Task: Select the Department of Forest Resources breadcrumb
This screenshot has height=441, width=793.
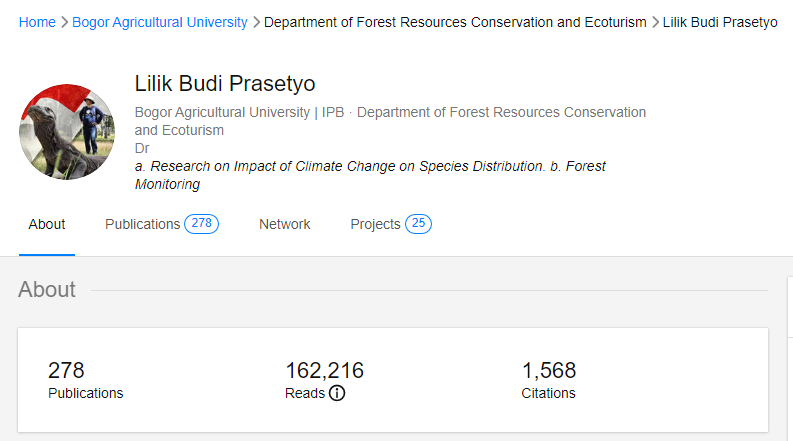Action: pyautogui.click(x=455, y=22)
